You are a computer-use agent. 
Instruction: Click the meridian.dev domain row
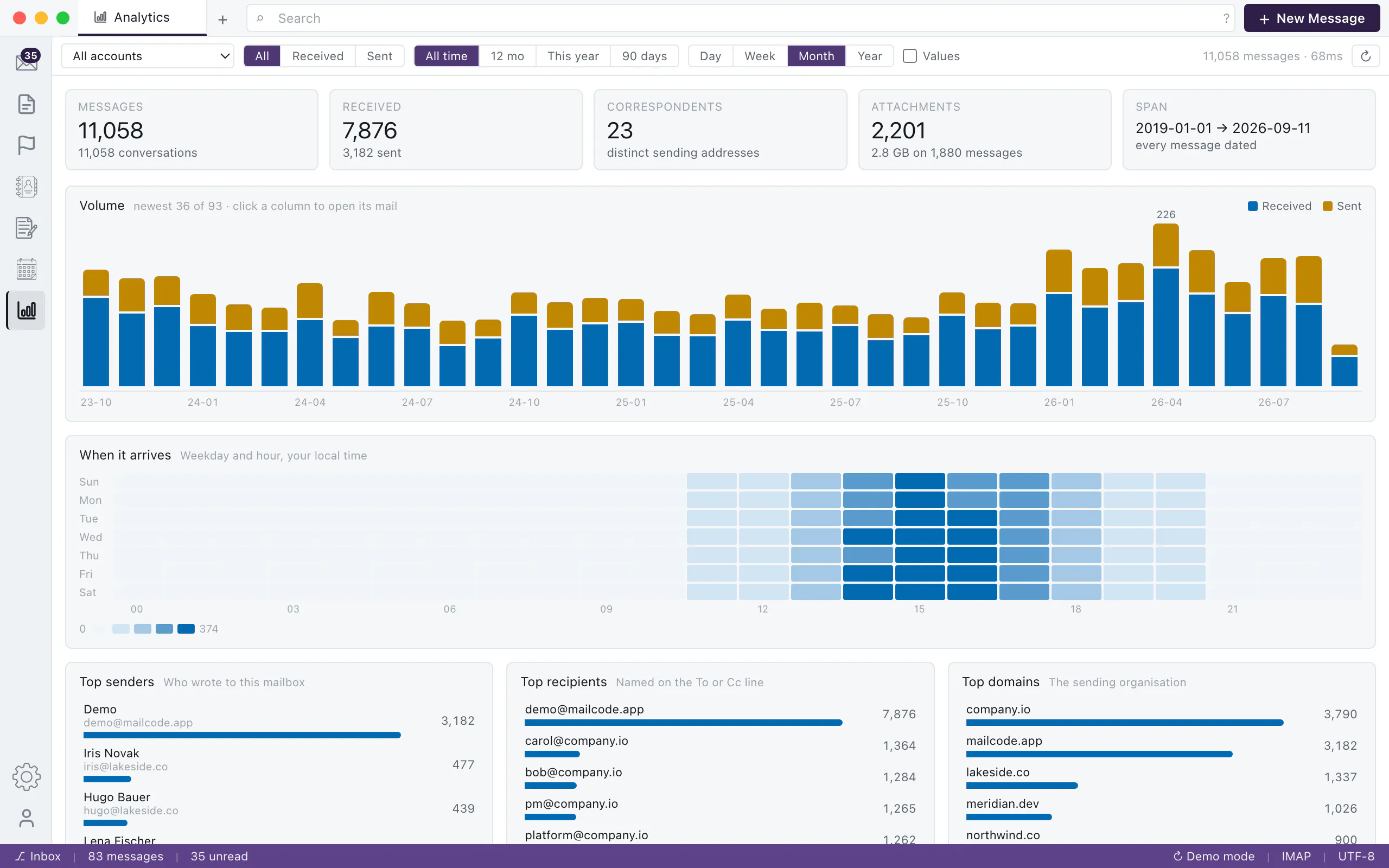tap(1161, 809)
